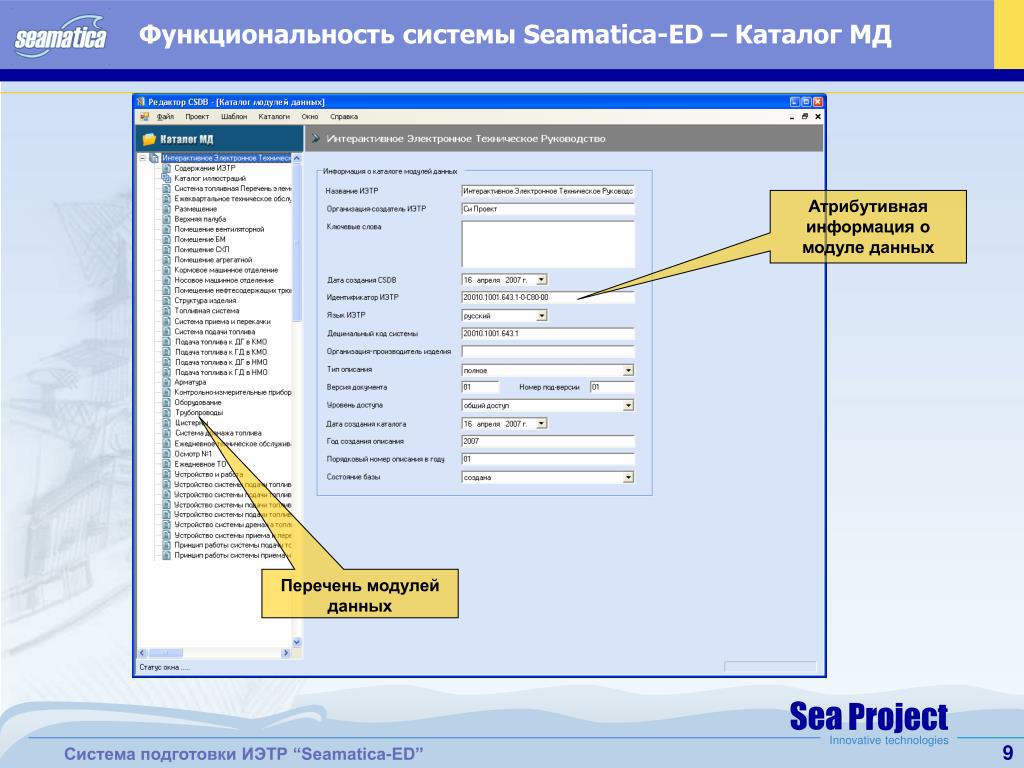Click the document icon beside Размещение
Viewport: 1024px width, 768px height.
(167, 209)
